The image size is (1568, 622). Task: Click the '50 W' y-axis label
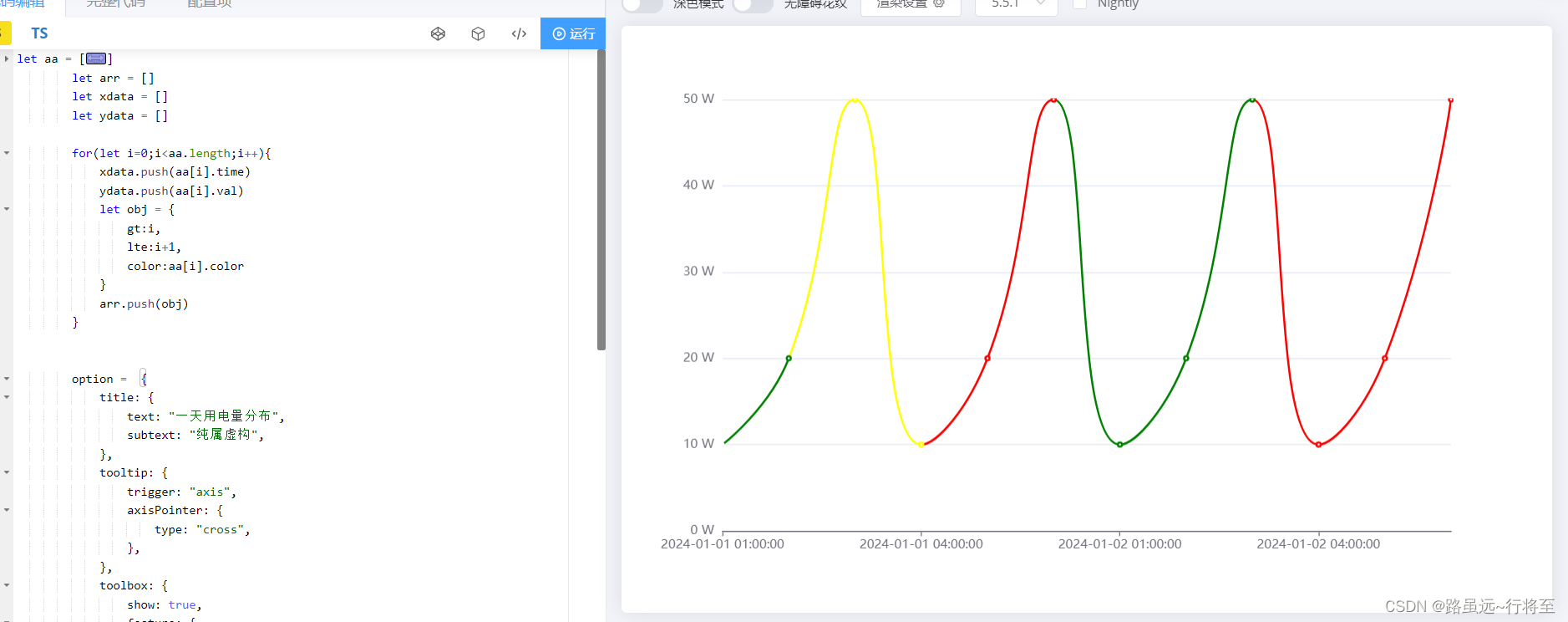[x=698, y=99]
